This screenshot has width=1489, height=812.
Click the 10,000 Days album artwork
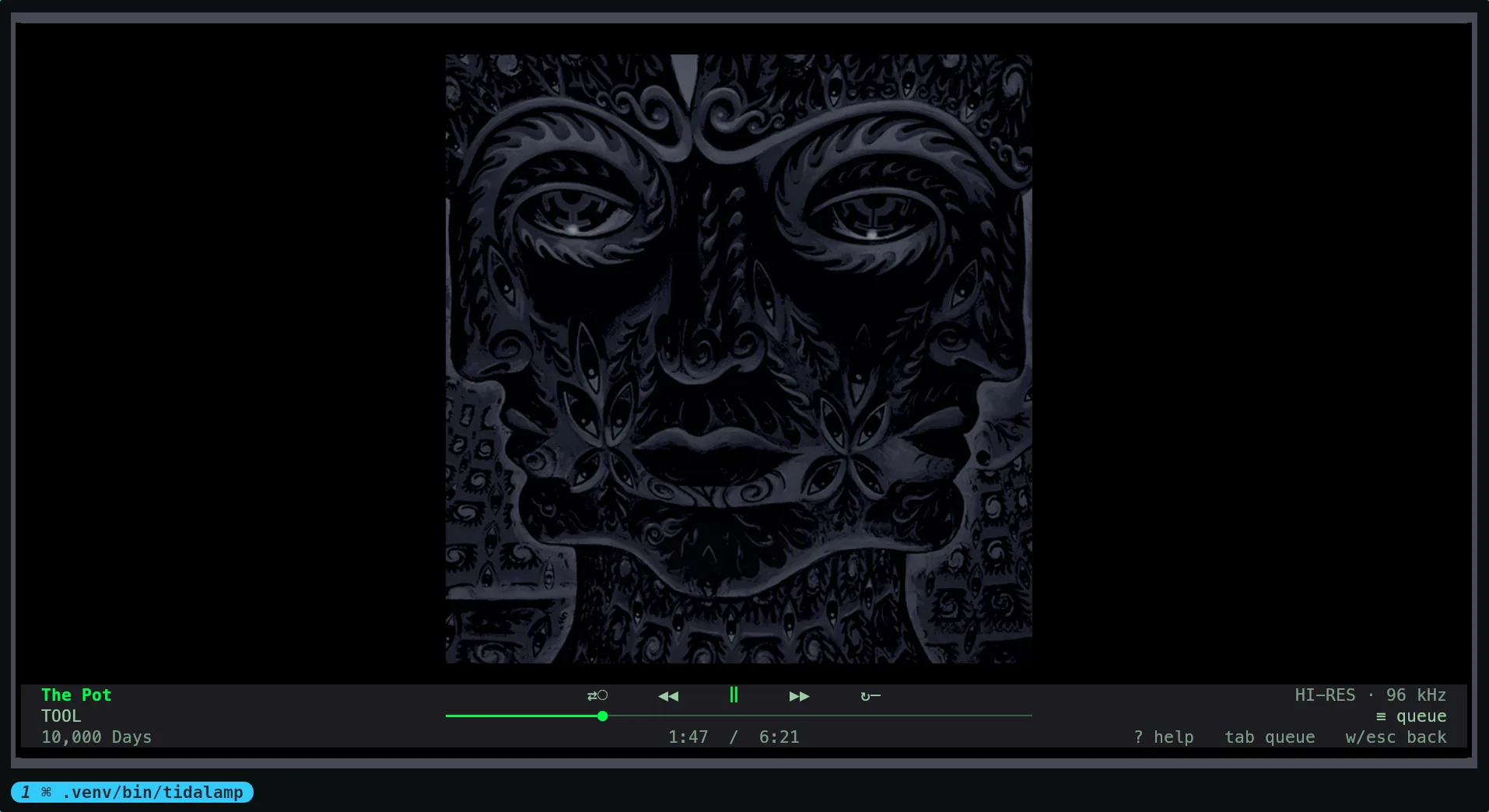coord(739,359)
